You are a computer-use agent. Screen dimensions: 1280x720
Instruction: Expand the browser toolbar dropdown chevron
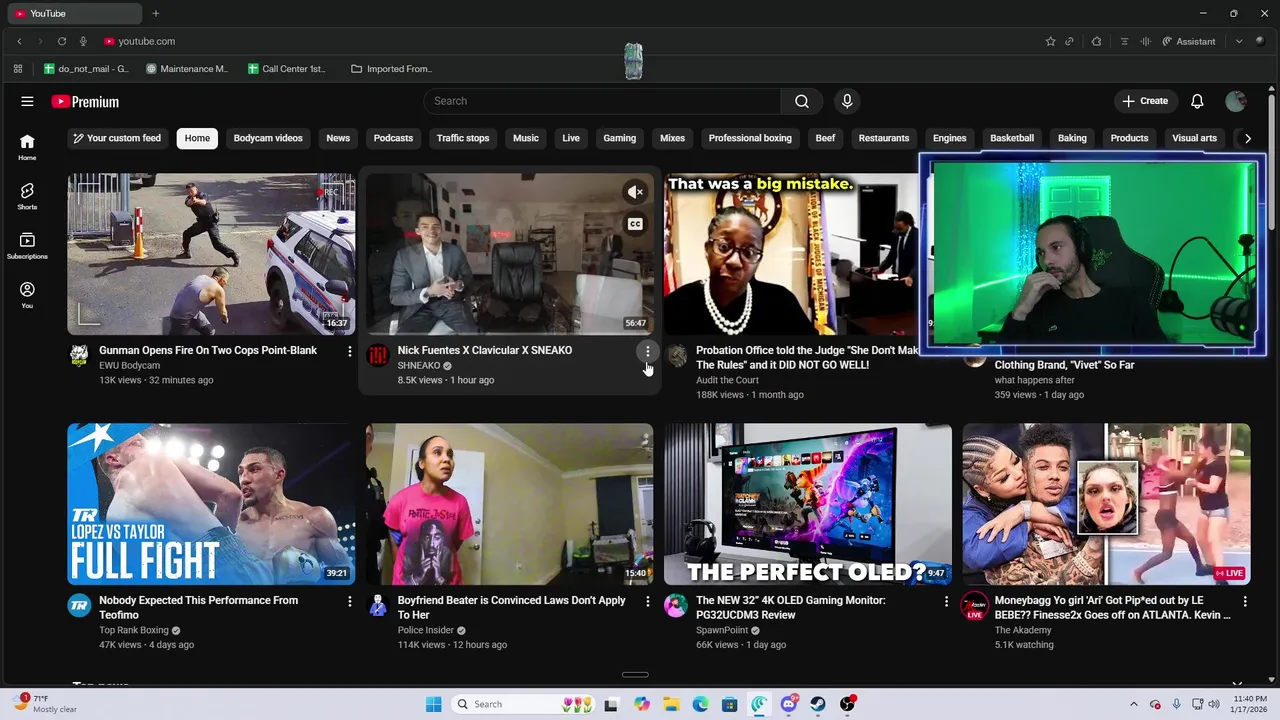(1239, 41)
